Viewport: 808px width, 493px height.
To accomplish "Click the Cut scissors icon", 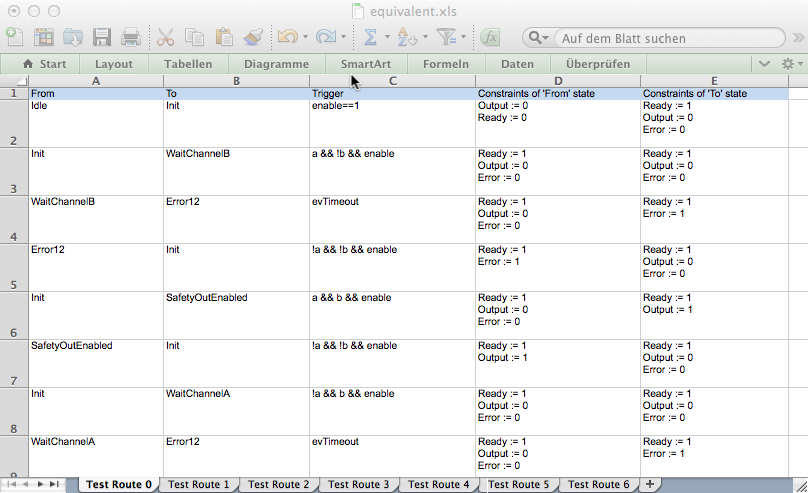I will point(166,38).
